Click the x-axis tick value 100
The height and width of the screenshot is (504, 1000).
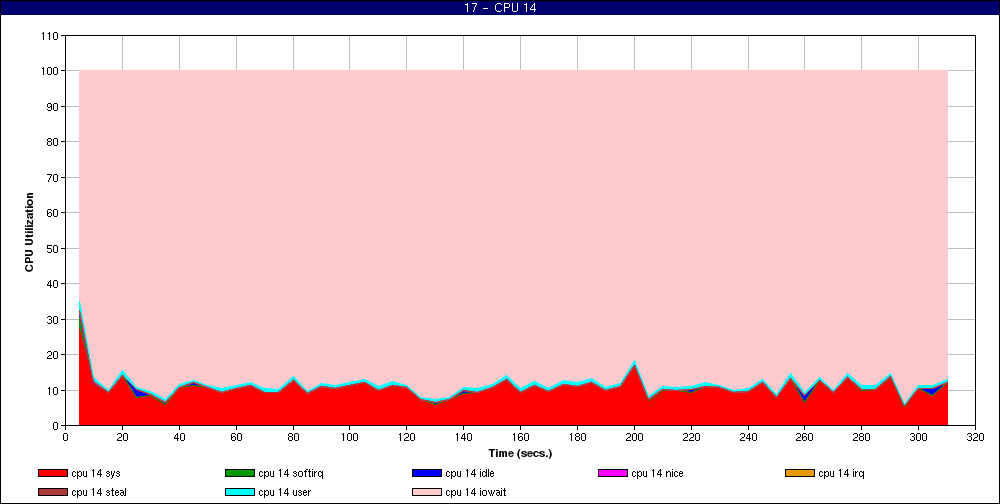click(349, 437)
